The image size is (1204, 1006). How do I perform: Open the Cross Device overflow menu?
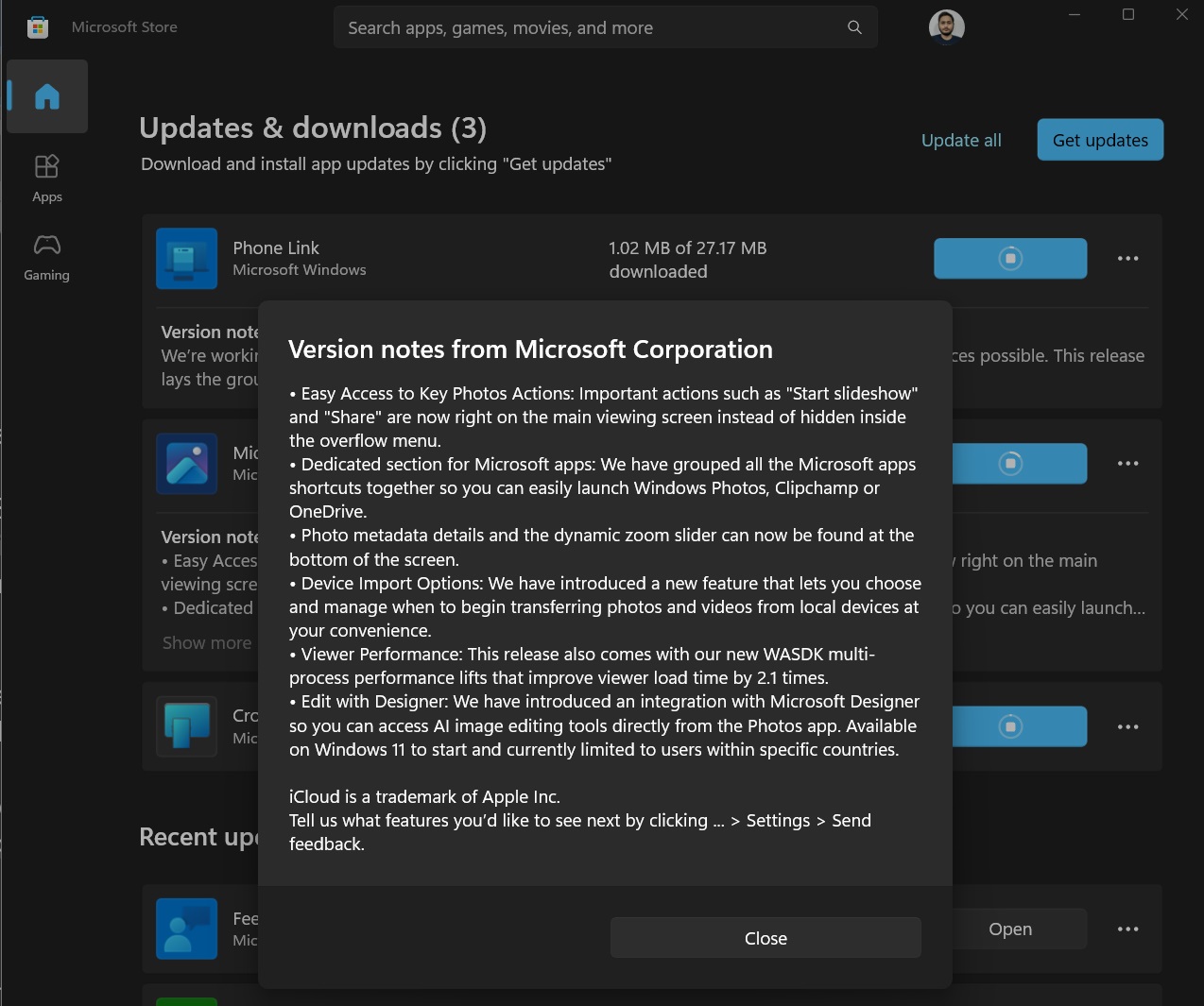(x=1127, y=725)
